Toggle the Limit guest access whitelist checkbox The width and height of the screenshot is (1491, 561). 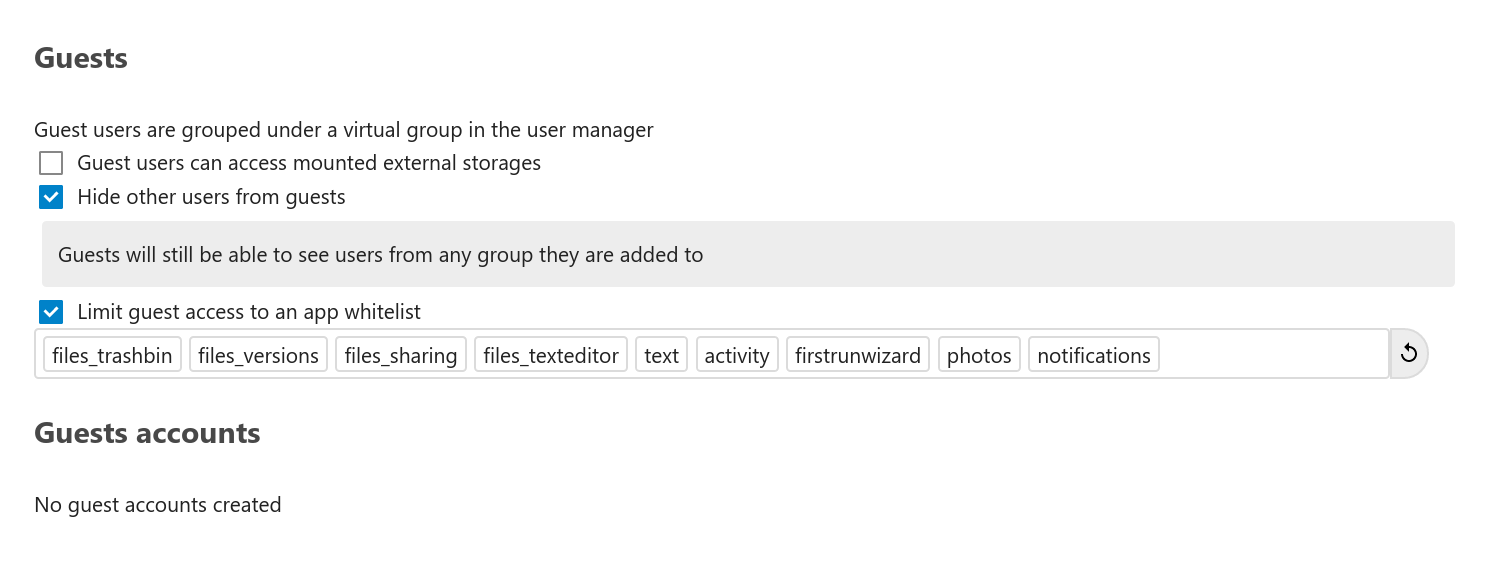click(x=51, y=312)
